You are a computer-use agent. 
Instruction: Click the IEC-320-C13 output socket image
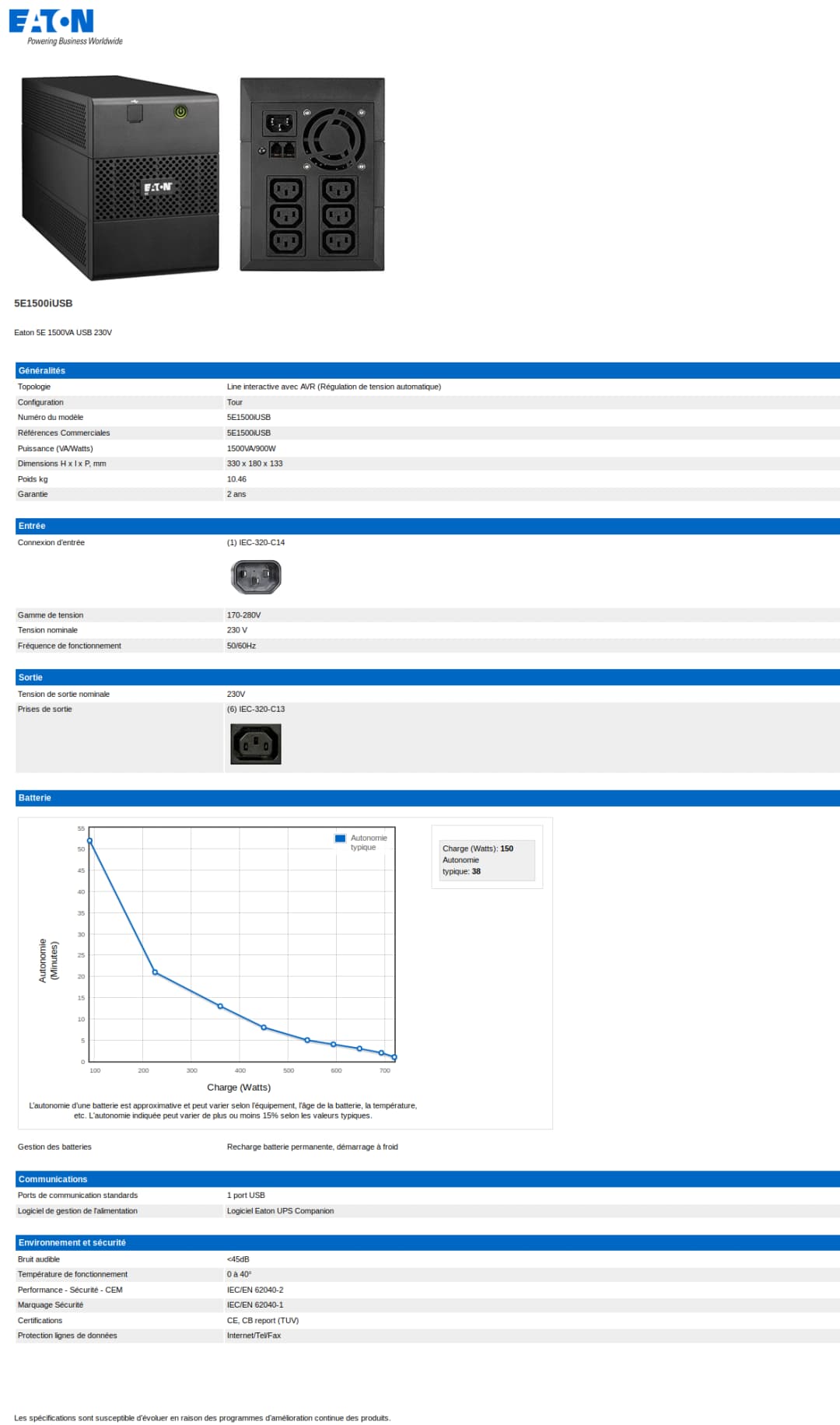[256, 744]
